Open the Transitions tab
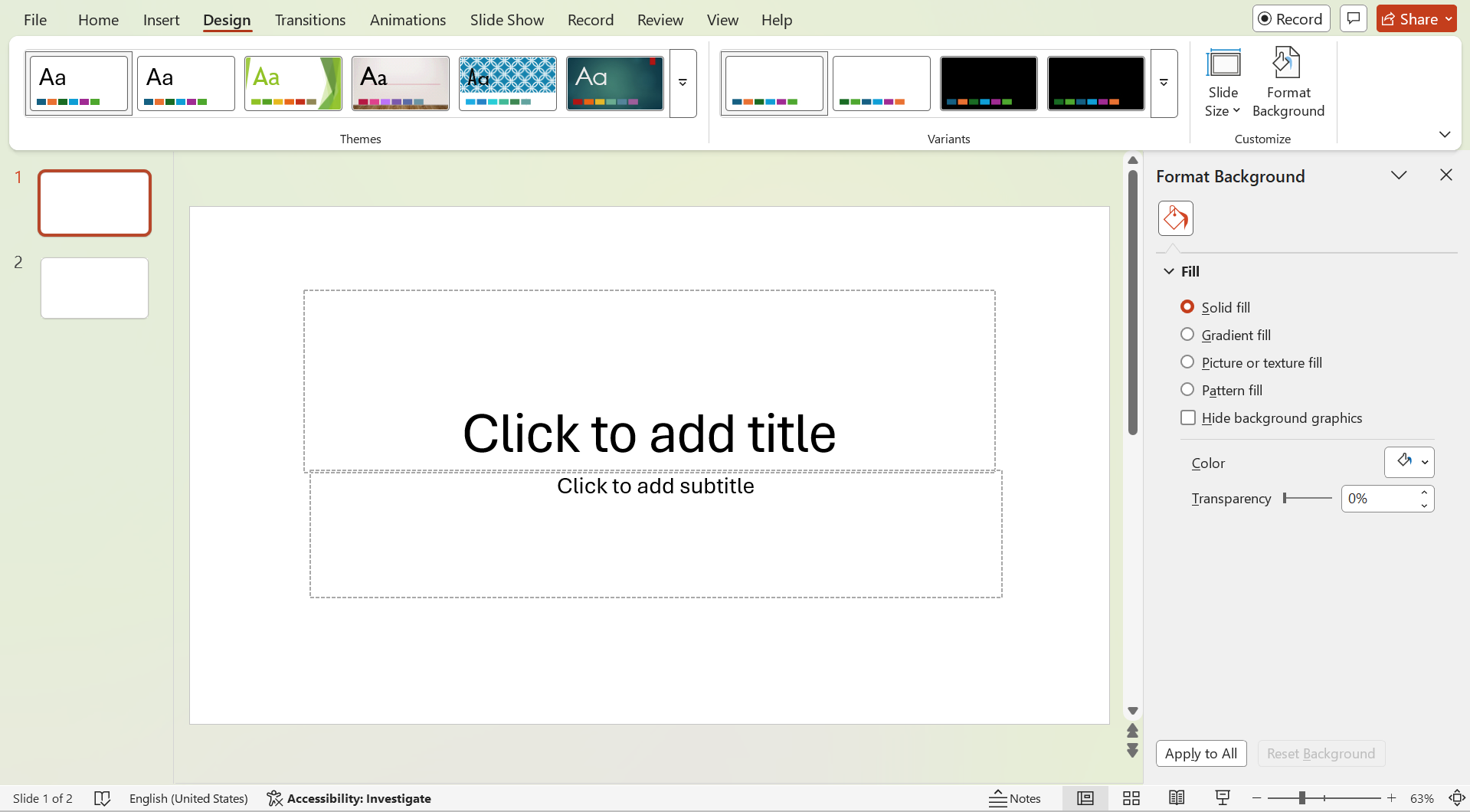The height and width of the screenshot is (812, 1470). 309,20
